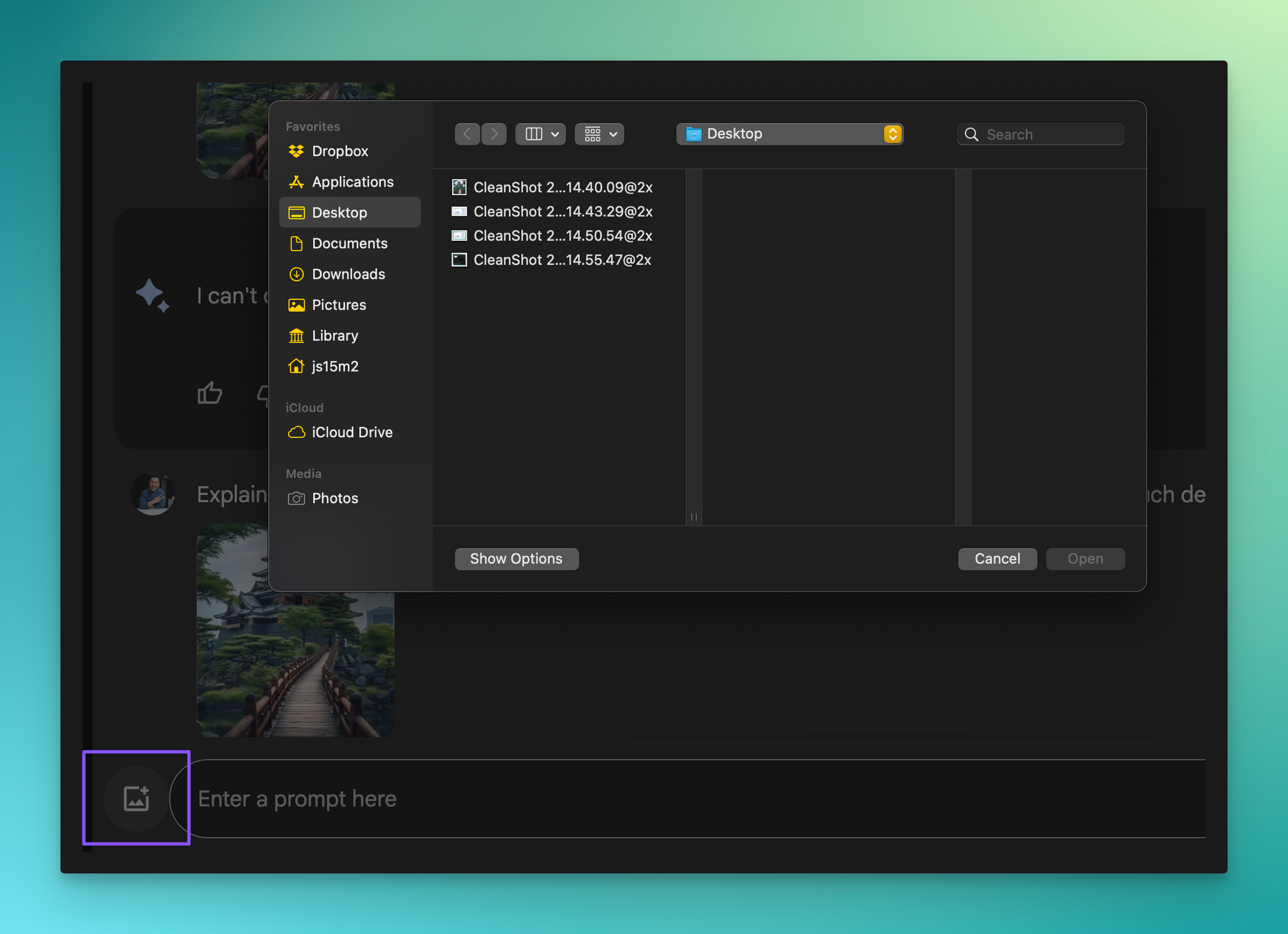Go back with the left chevron button
The image size is (1288, 934).
coord(467,134)
